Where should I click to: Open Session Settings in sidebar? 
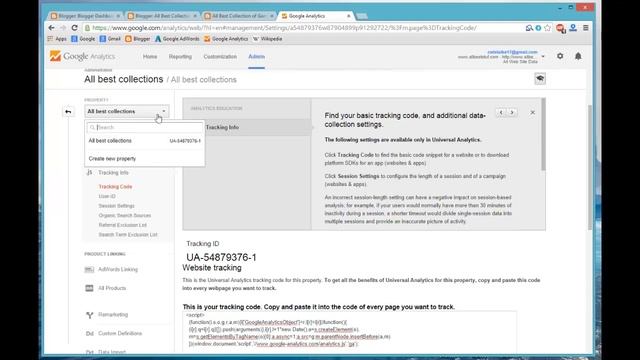116,206
